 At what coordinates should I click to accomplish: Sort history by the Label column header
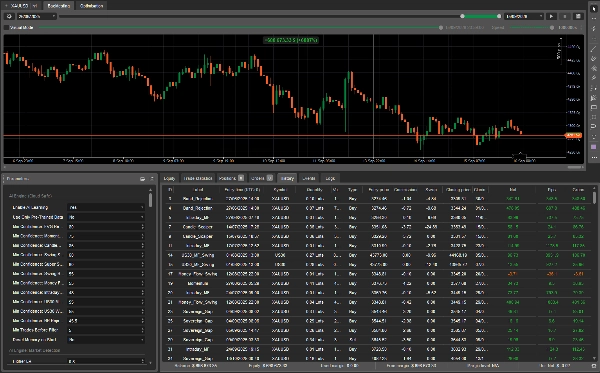click(198, 189)
